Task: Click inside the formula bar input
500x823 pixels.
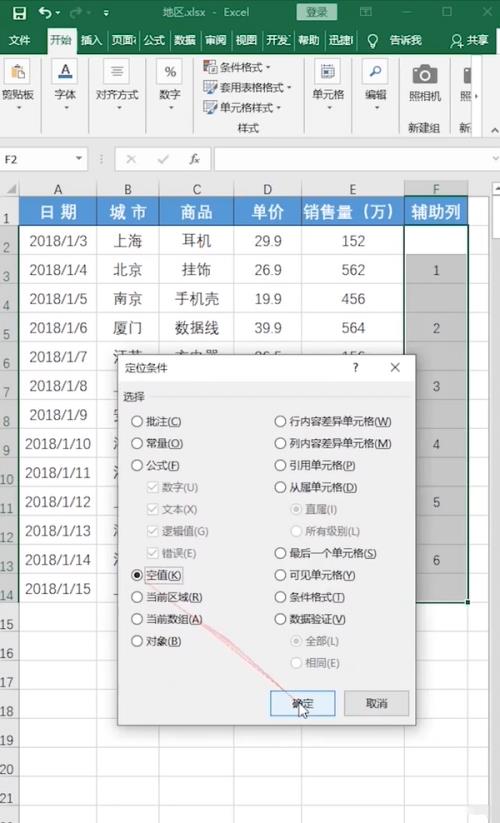Action: (x=352, y=159)
